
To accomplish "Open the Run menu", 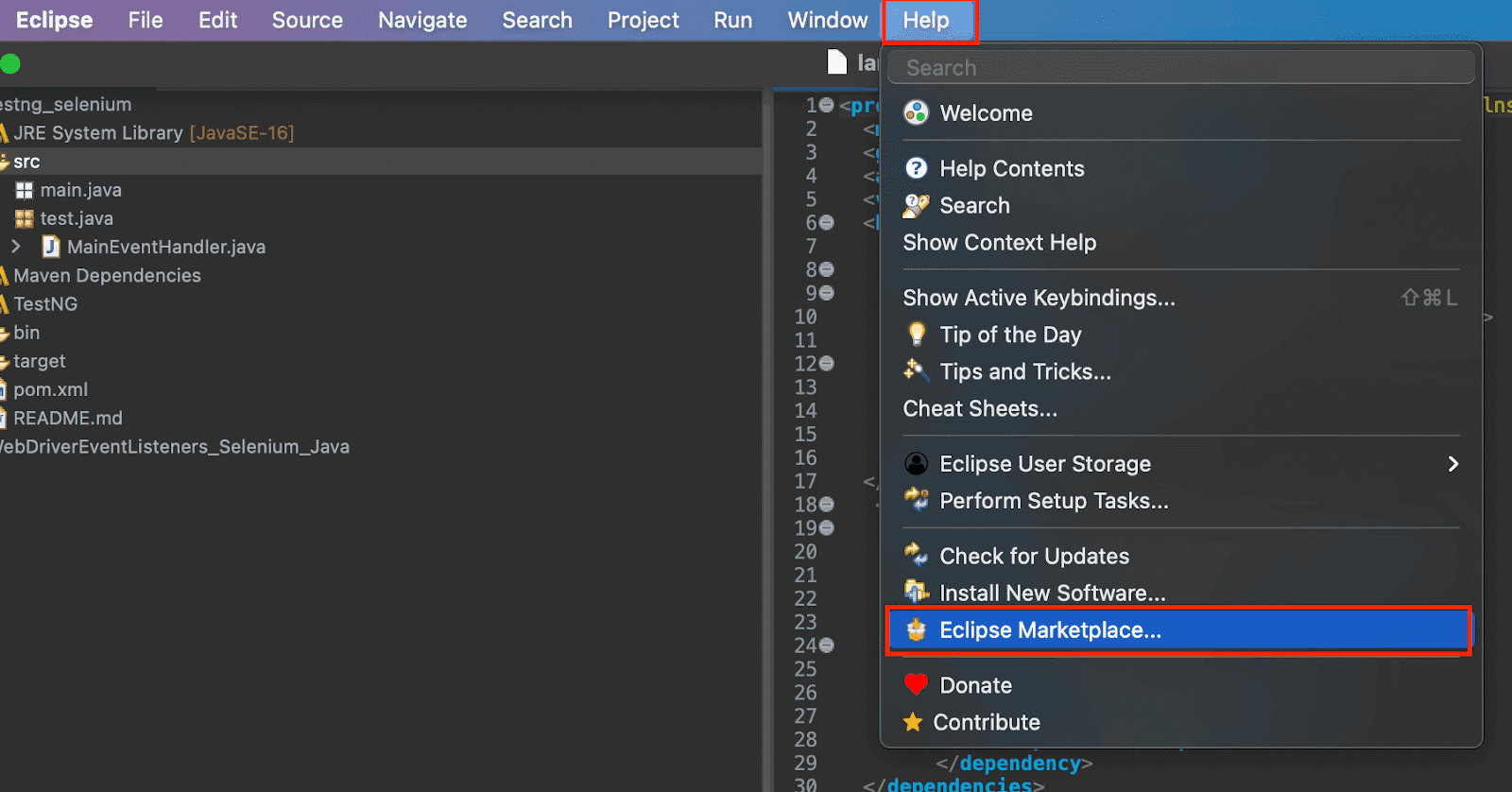I will tap(732, 21).
